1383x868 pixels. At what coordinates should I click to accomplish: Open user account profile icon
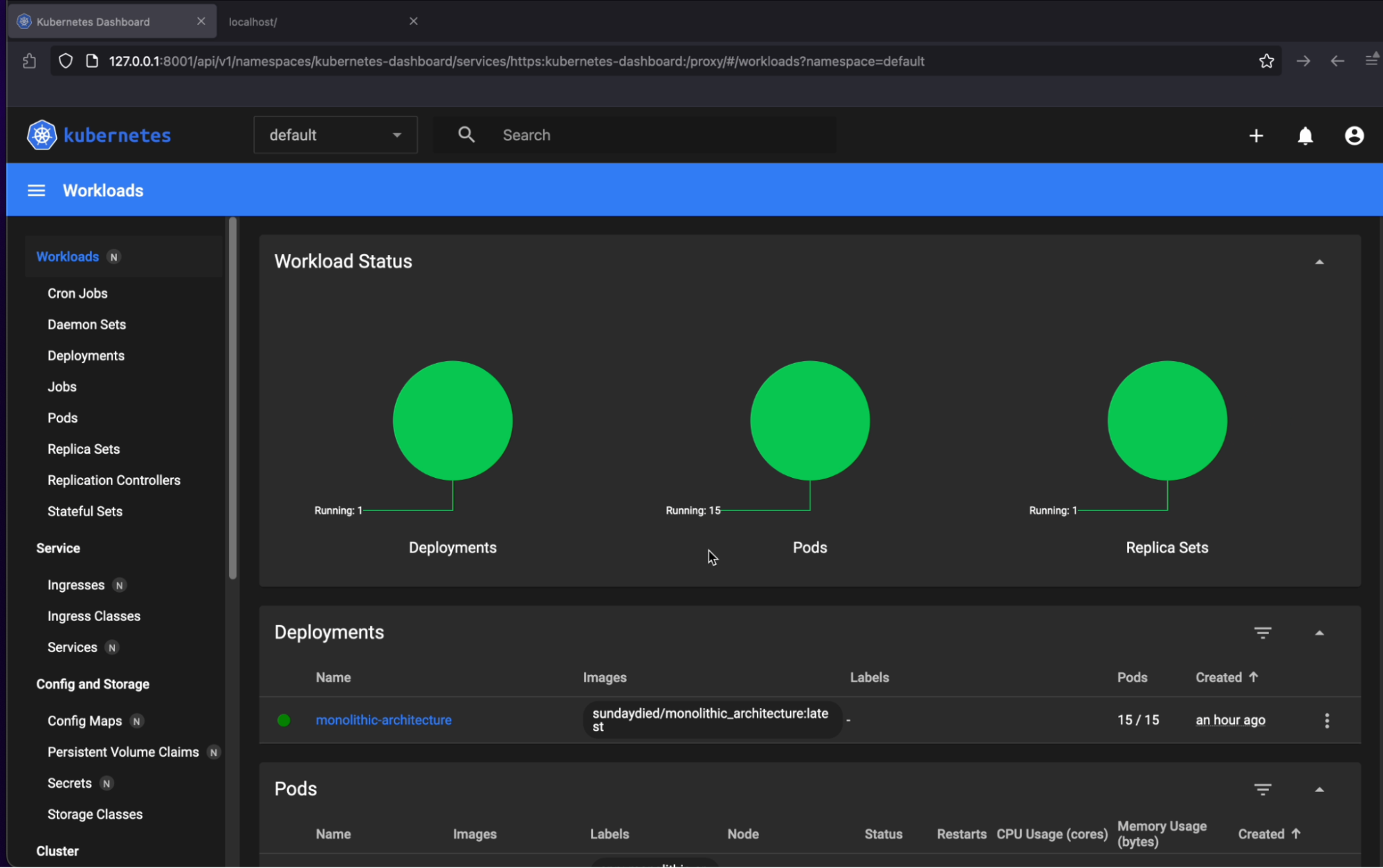pyautogui.click(x=1354, y=136)
